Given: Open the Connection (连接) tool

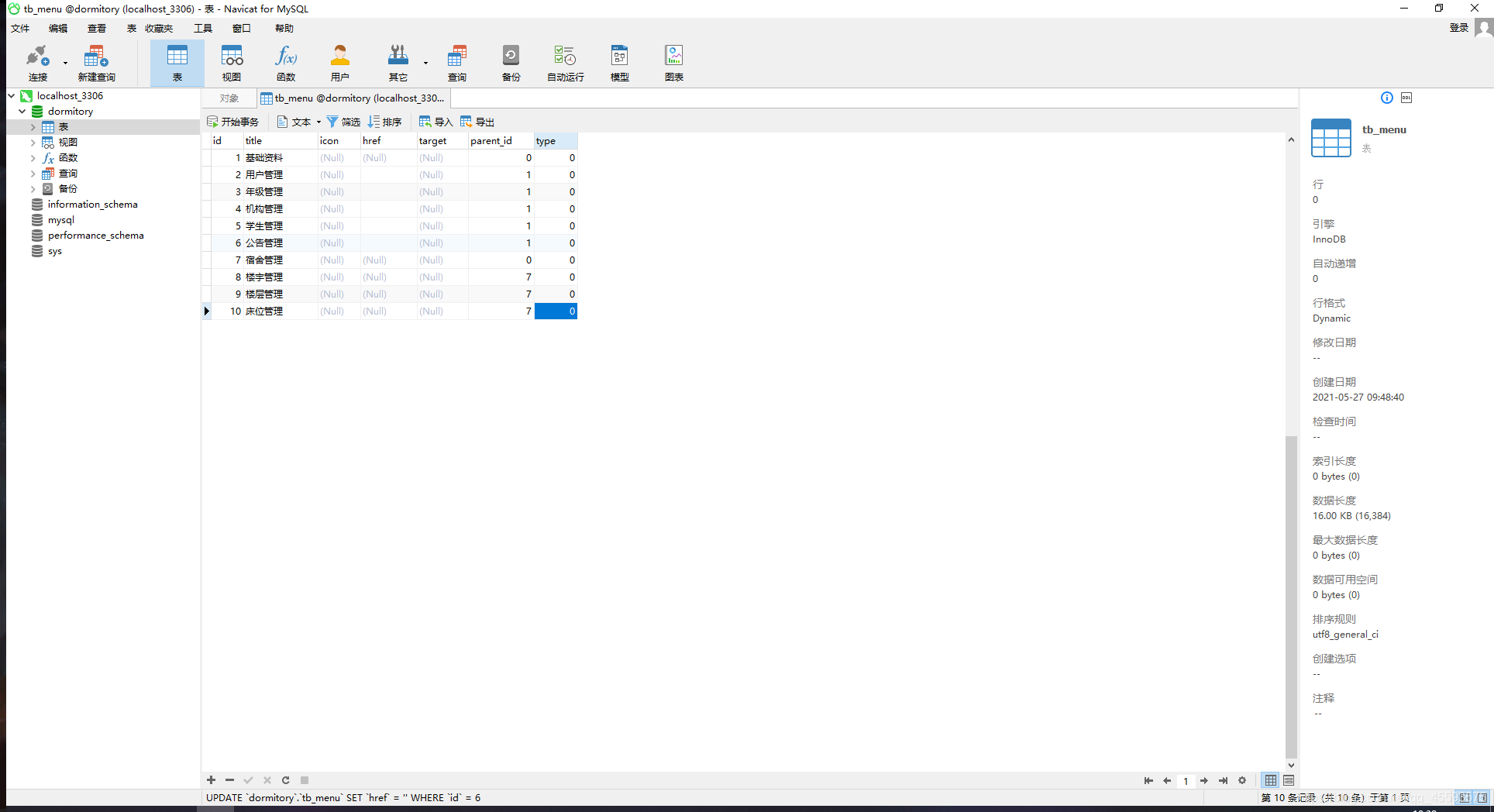Looking at the screenshot, I should [37, 64].
